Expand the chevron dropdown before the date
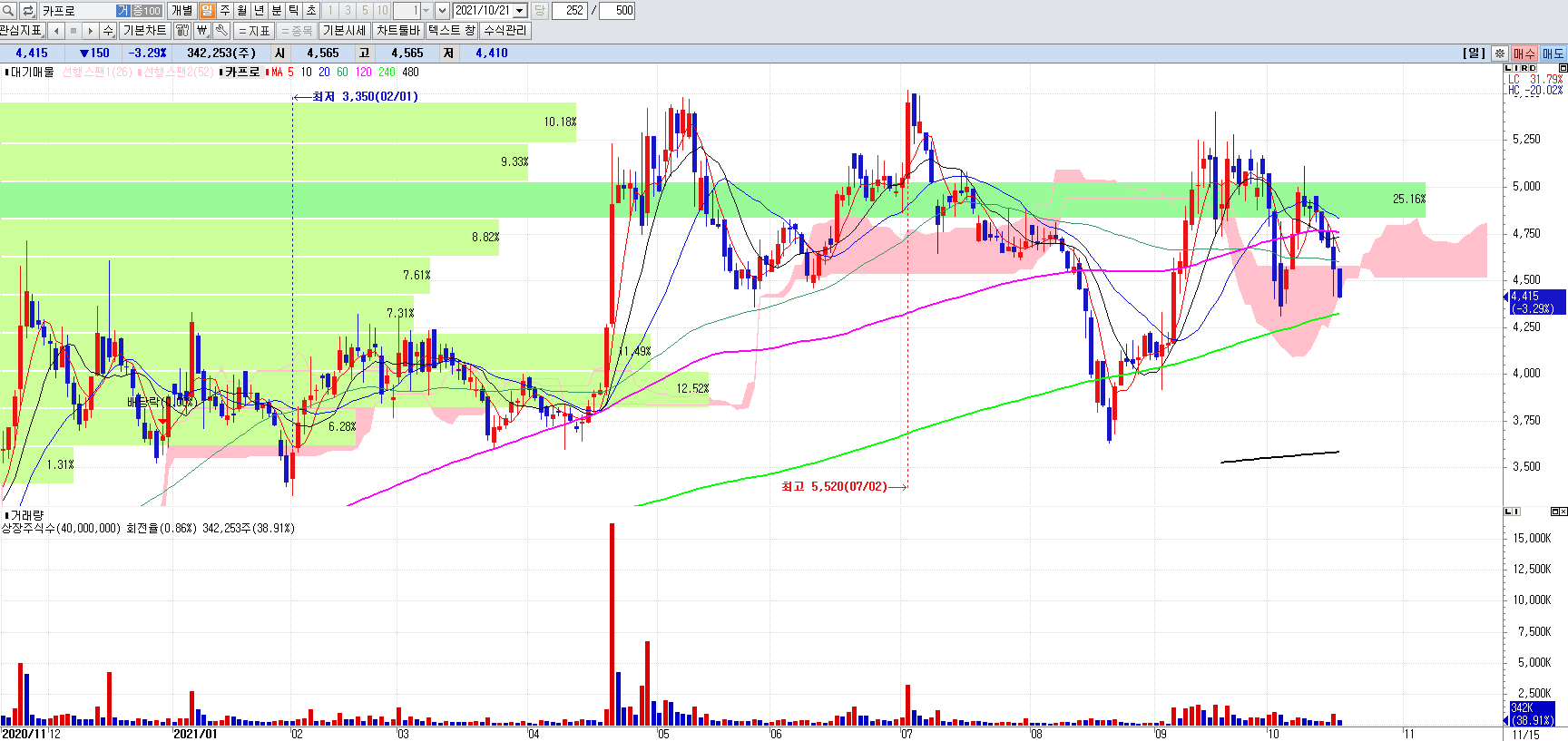This screenshot has width=1568, height=741. pos(443,11)
